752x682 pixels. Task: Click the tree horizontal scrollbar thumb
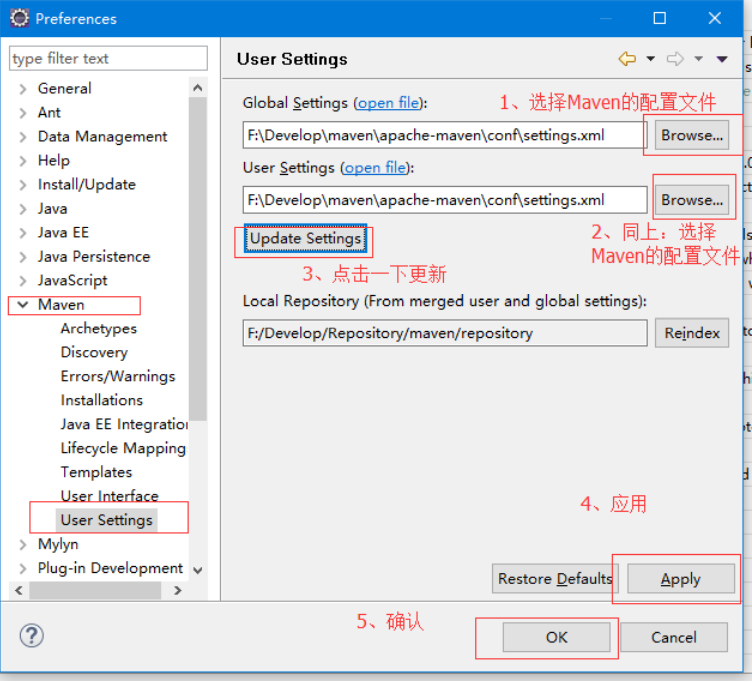tap(95, 590)
